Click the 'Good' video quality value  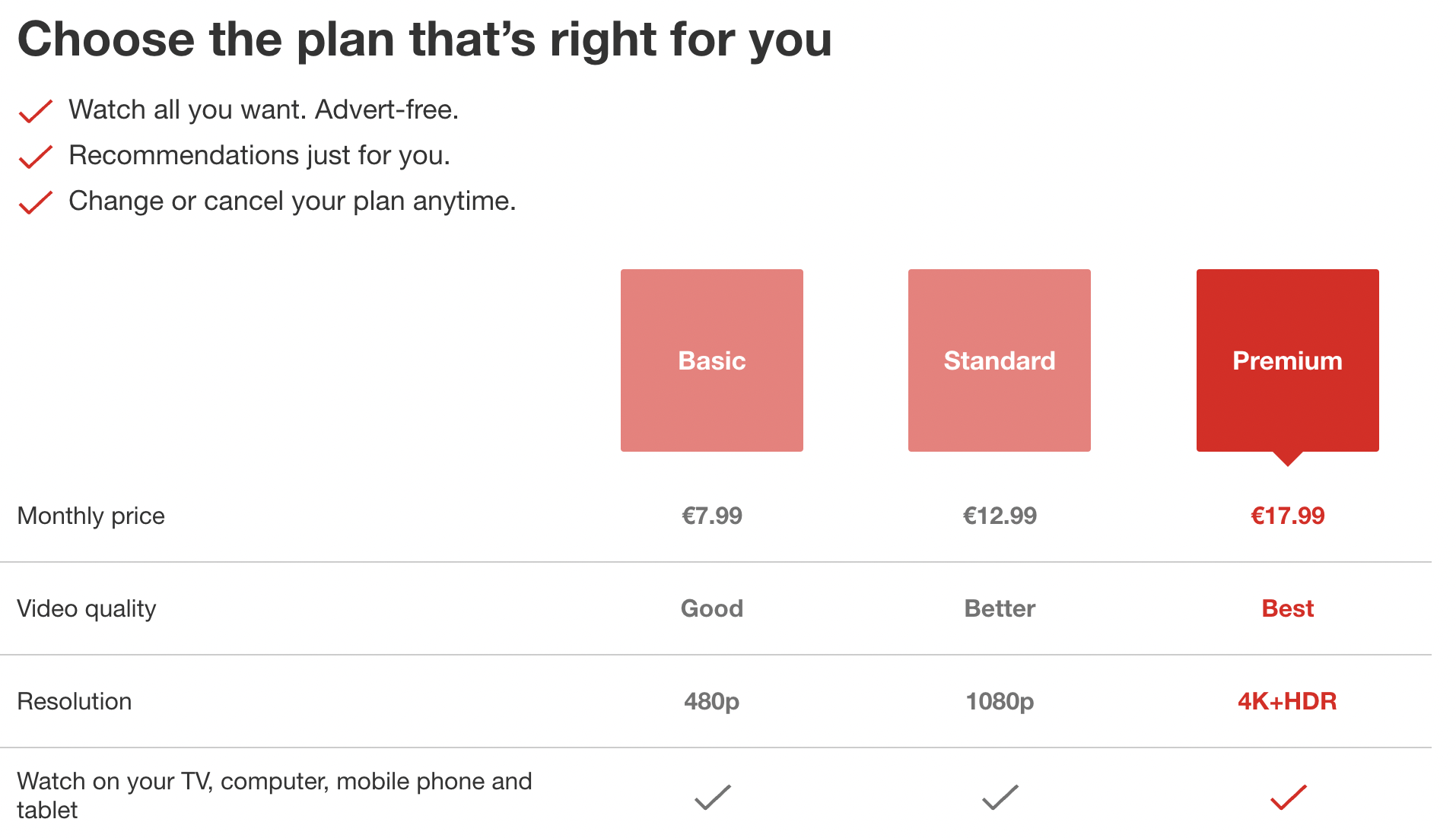[711, 608]
